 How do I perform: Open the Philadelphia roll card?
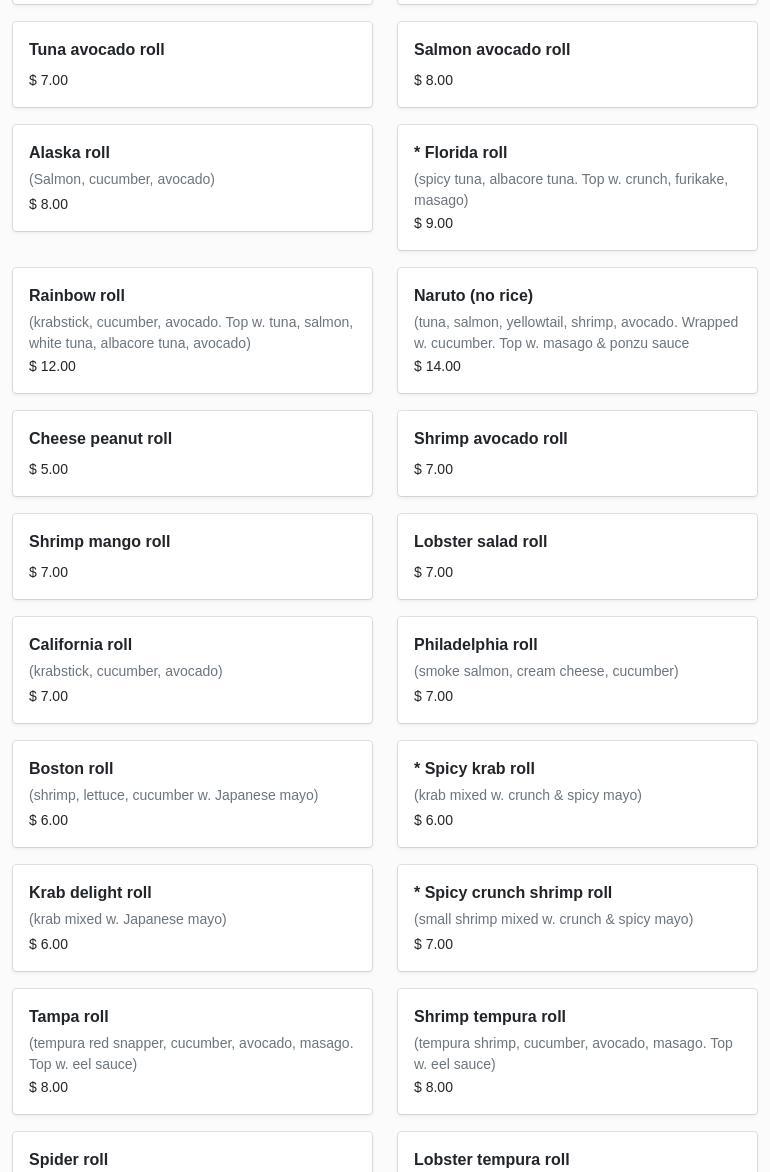577,669
